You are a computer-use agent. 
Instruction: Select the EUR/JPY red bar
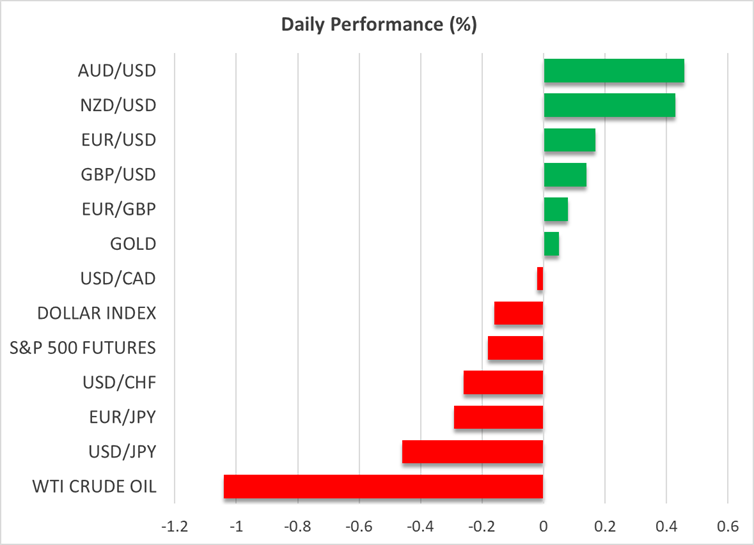coord(498,417)
